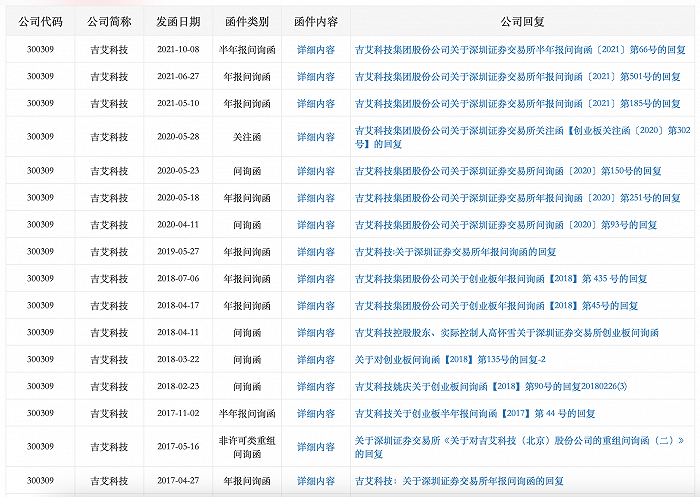The image size is (700, 497).
Task: Select 非许可类重组问询函 category cell
Action: (x=247, y=447)
